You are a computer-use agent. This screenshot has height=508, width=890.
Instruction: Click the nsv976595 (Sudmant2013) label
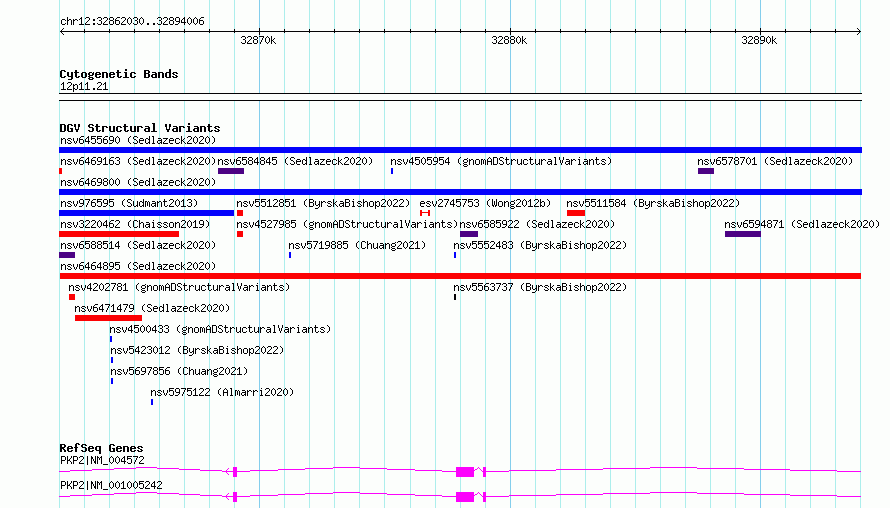click(129, 203)
